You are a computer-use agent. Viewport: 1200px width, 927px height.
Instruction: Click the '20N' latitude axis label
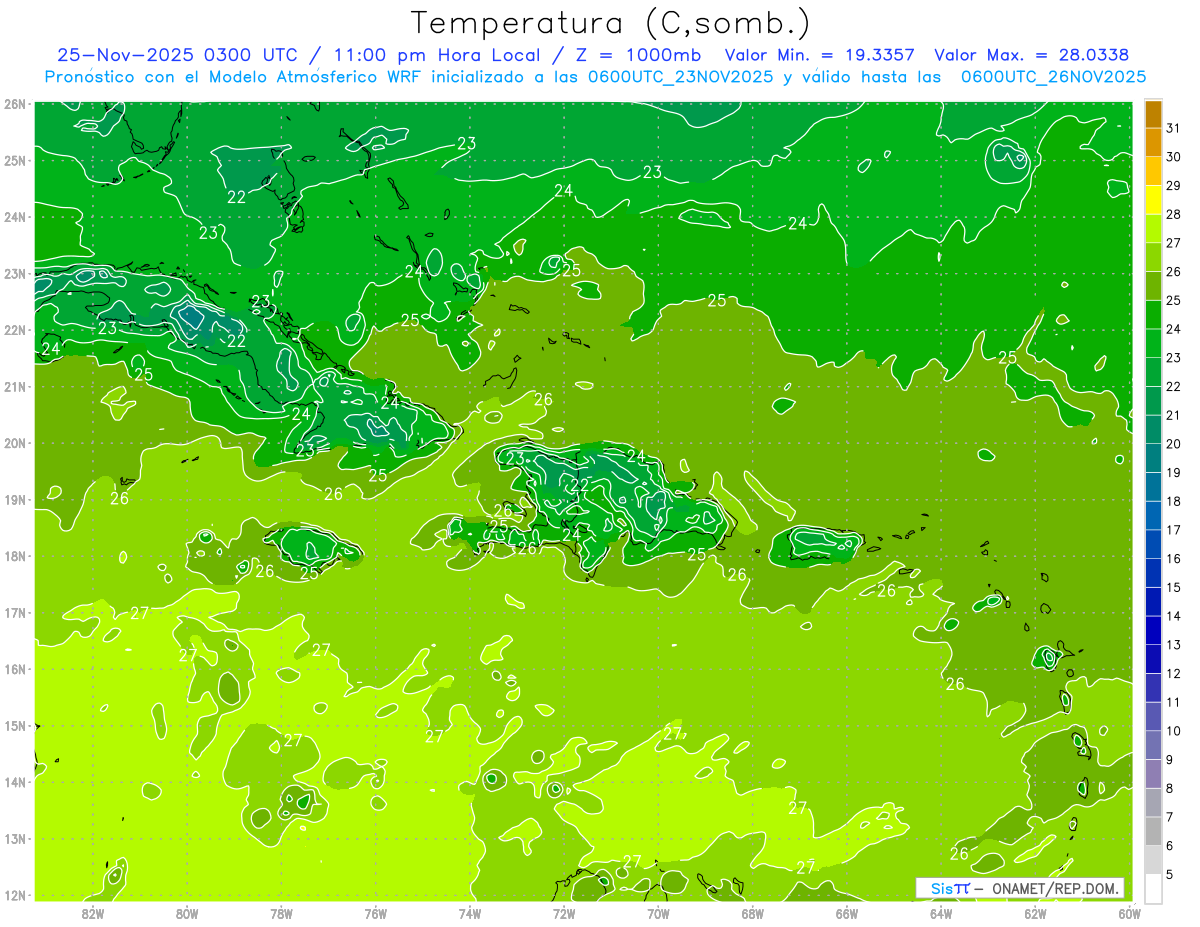[15, 443]
